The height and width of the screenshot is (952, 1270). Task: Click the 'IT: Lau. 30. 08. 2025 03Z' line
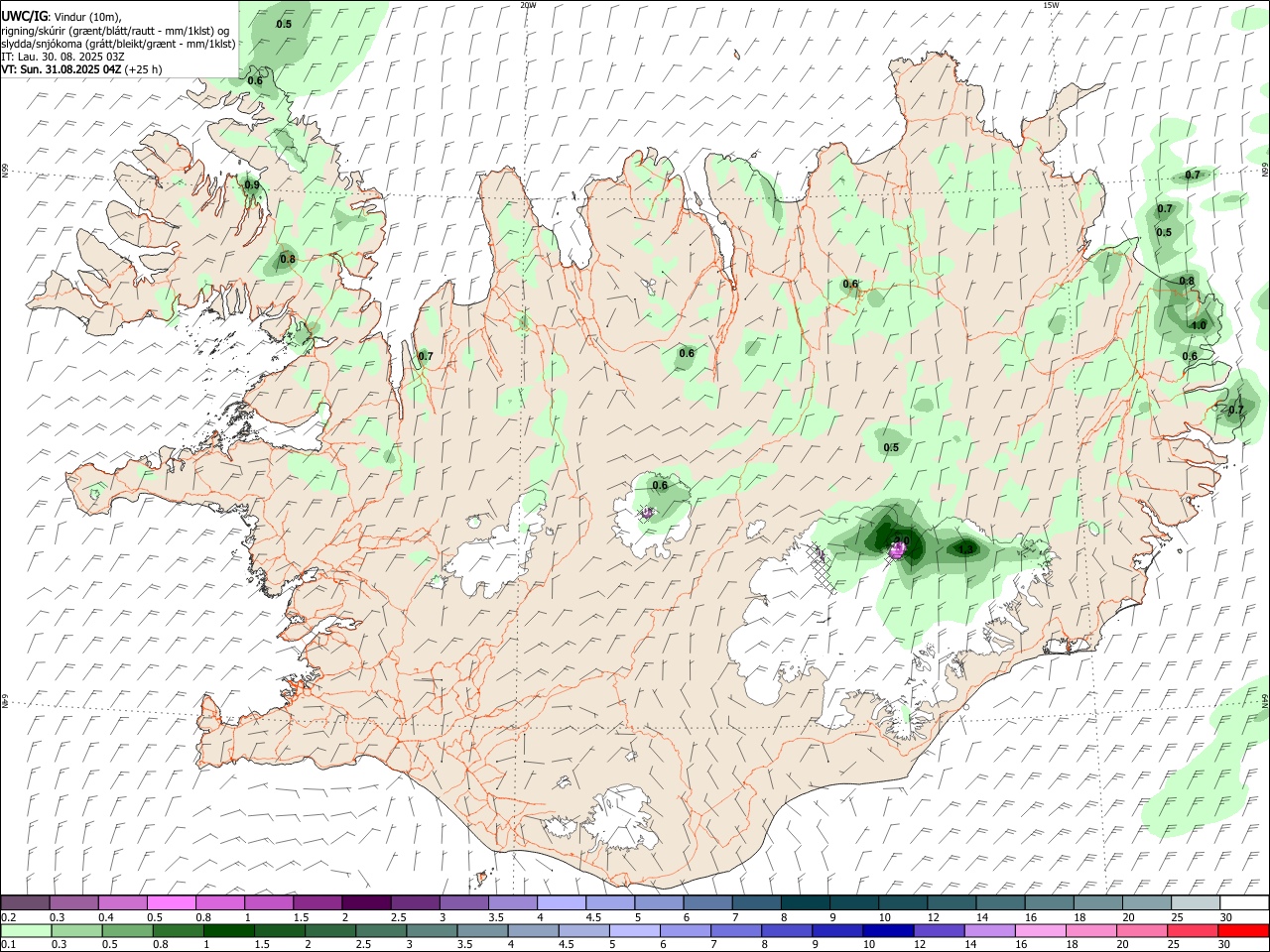[x=63, y=57]
